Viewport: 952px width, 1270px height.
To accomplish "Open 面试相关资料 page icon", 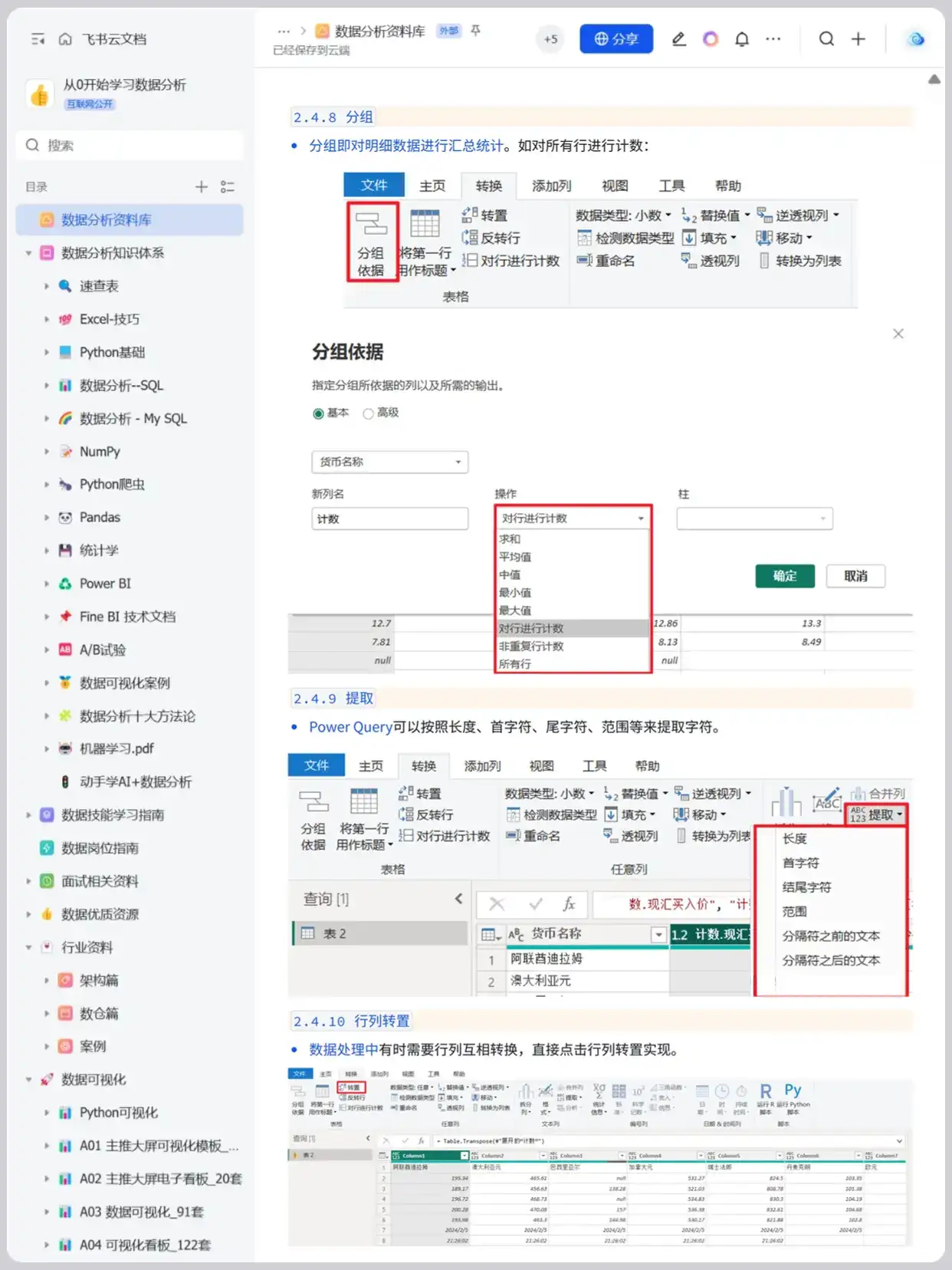I will coord(47,880).
